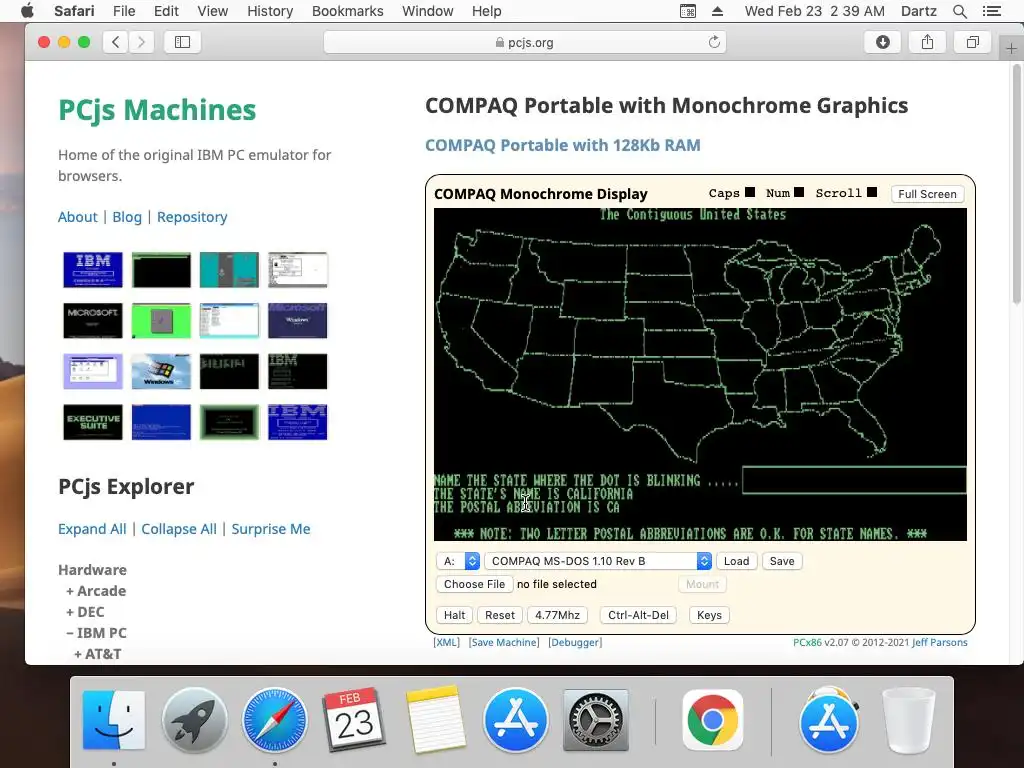The image size is (1024, 768).
Task: Open the Window menu
Action: [x=428, y=11]
